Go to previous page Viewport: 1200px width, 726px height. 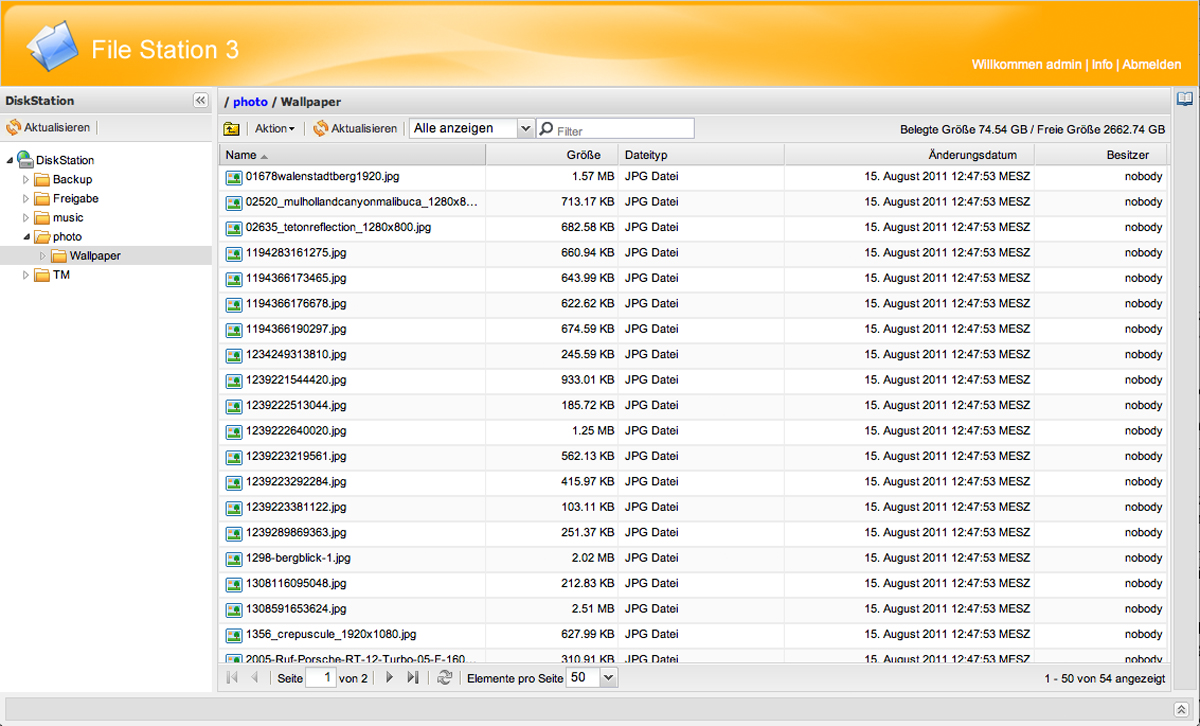[254, 678]
